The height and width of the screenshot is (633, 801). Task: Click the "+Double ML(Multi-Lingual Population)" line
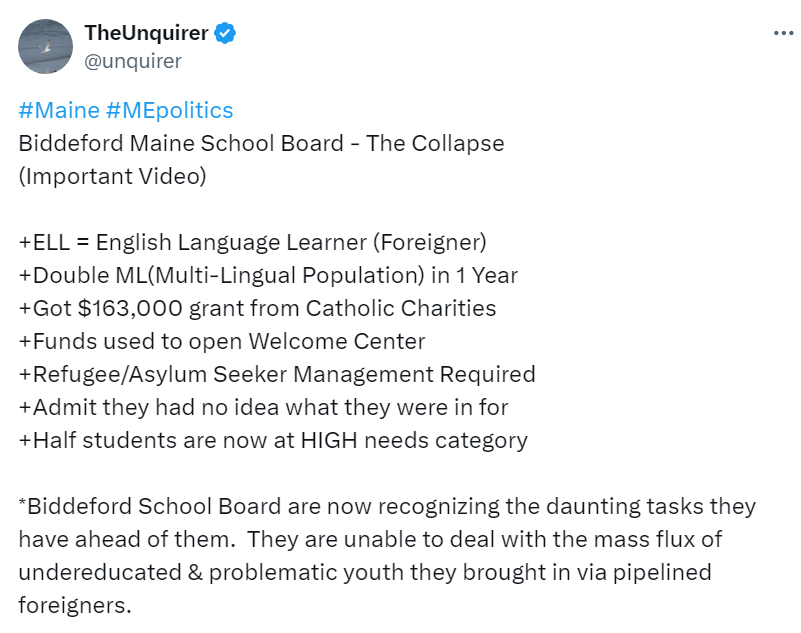[x=268, y=275]
